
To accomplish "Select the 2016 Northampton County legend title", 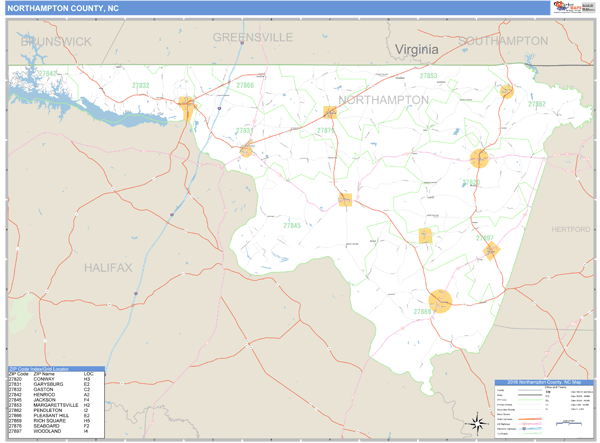I will coord(543,383).
